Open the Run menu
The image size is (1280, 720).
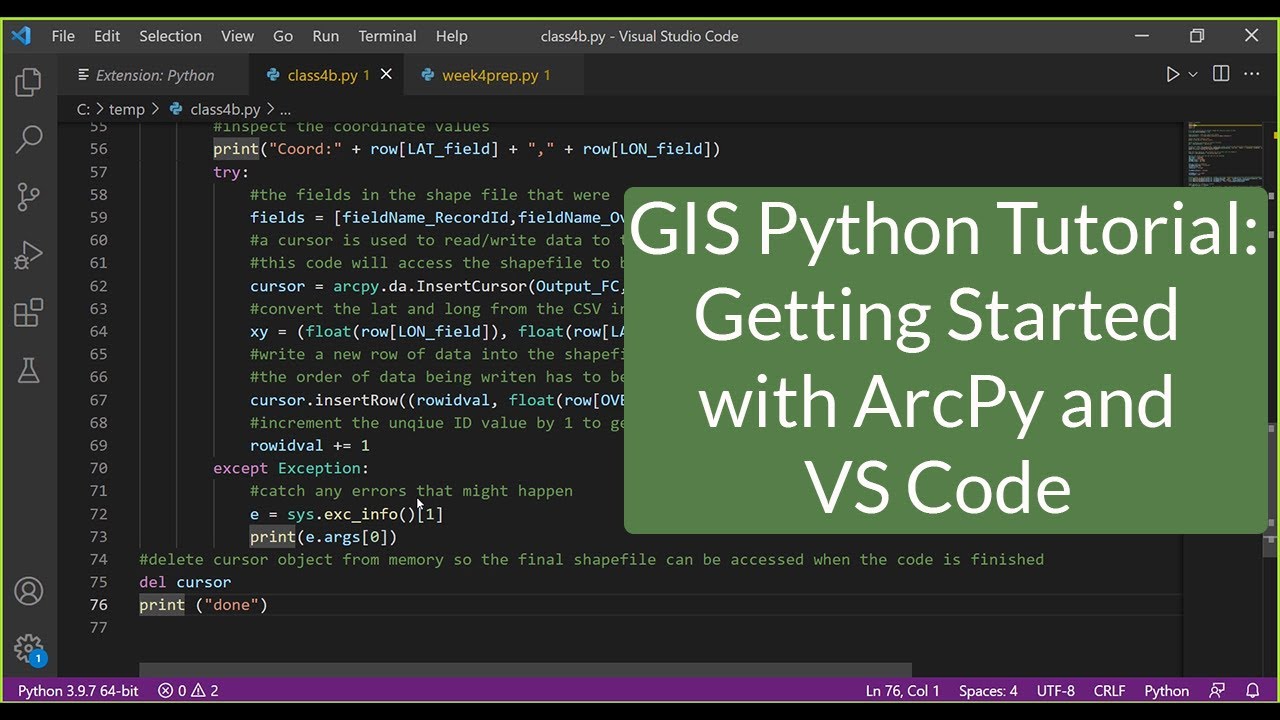(x=326, y=36)
